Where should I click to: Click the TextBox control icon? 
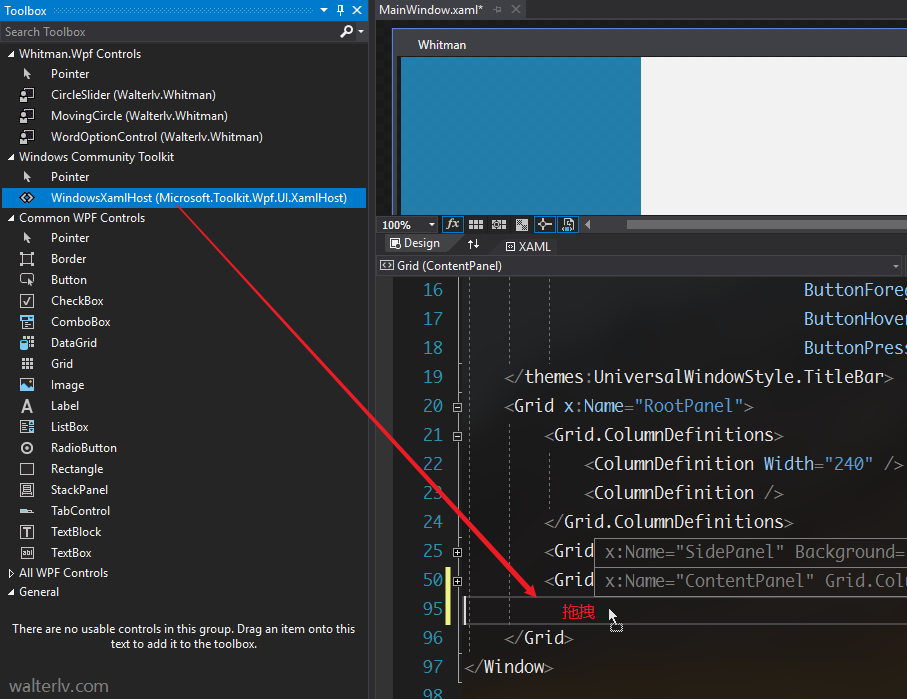[x=27, y=553]
